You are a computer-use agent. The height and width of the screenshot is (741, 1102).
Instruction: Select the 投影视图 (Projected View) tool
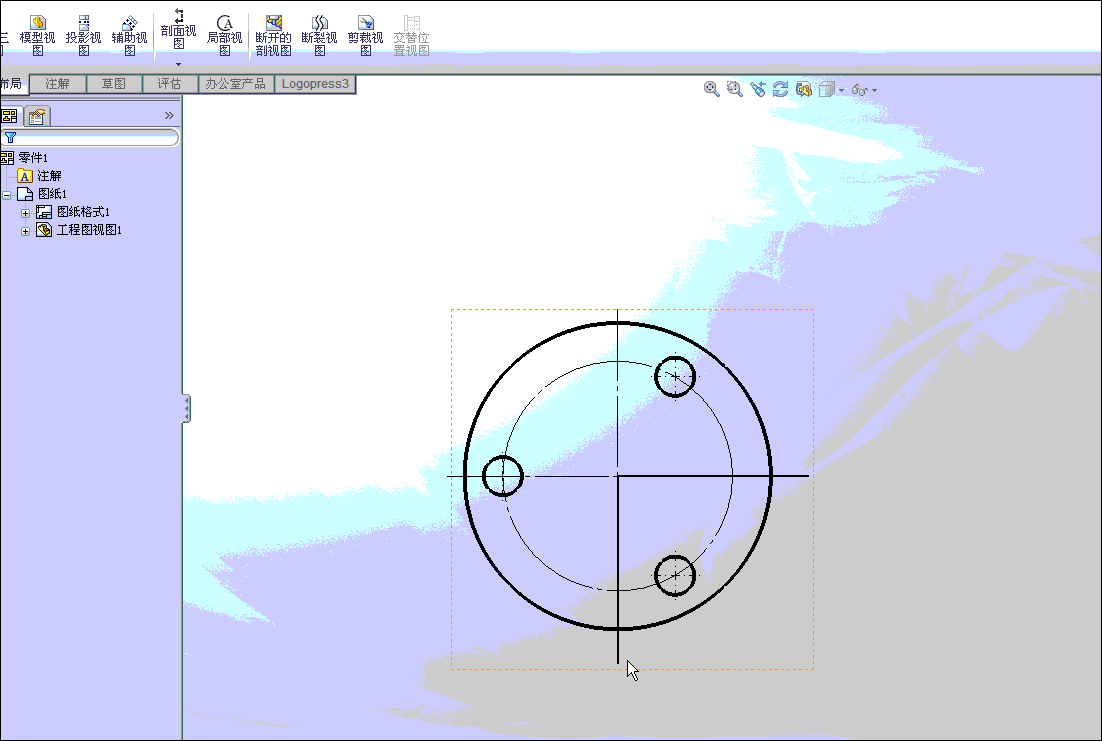[x=84, y=35]
